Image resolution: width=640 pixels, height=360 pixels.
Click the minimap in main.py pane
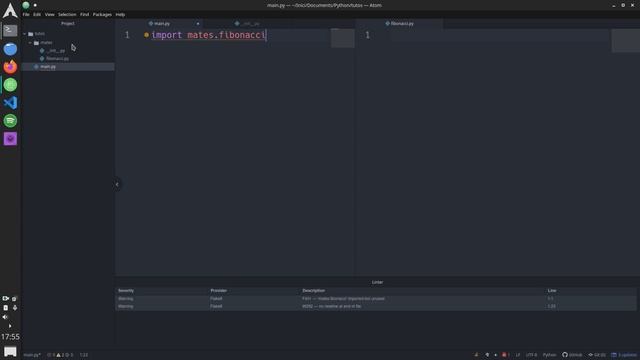(342, 38)
